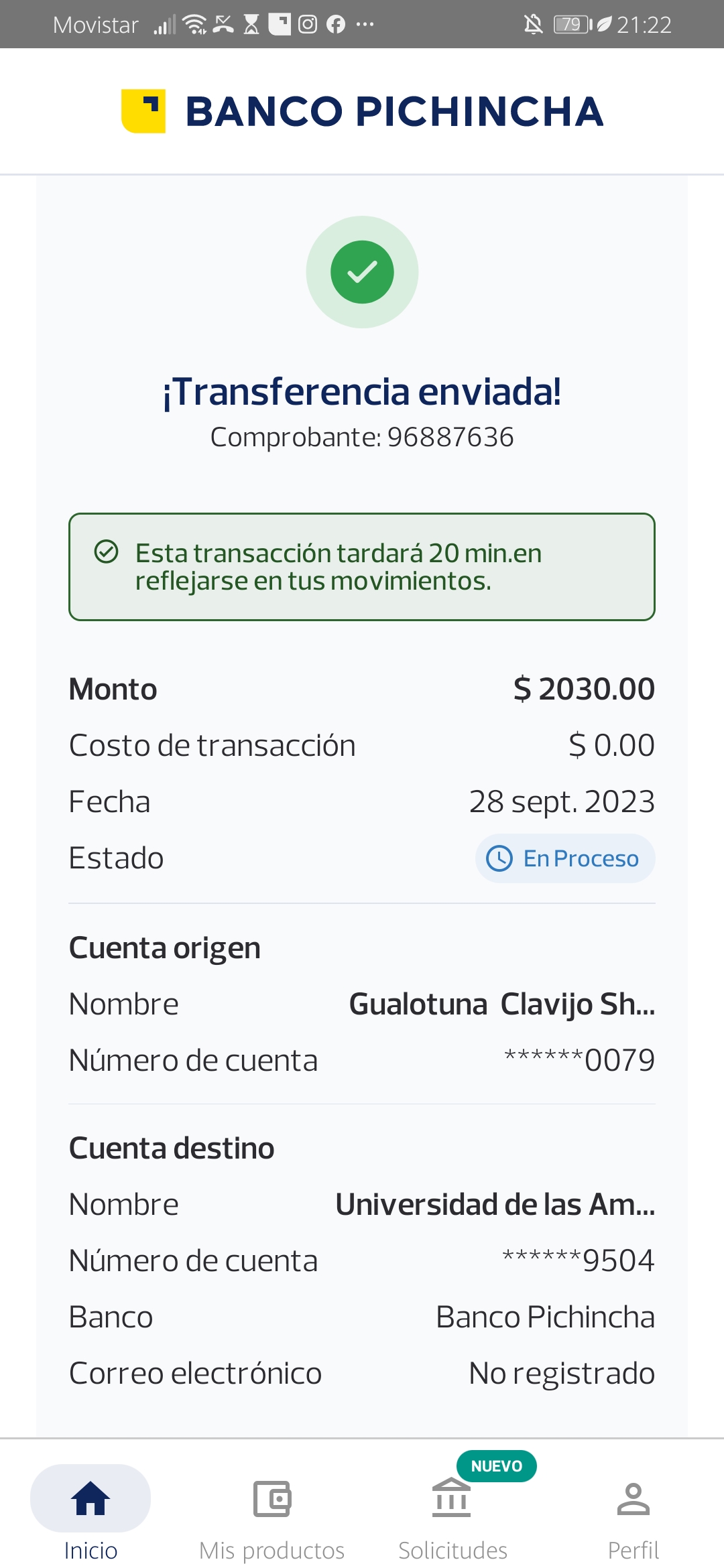Tap the green success checkmark icon

click(362, 272)
